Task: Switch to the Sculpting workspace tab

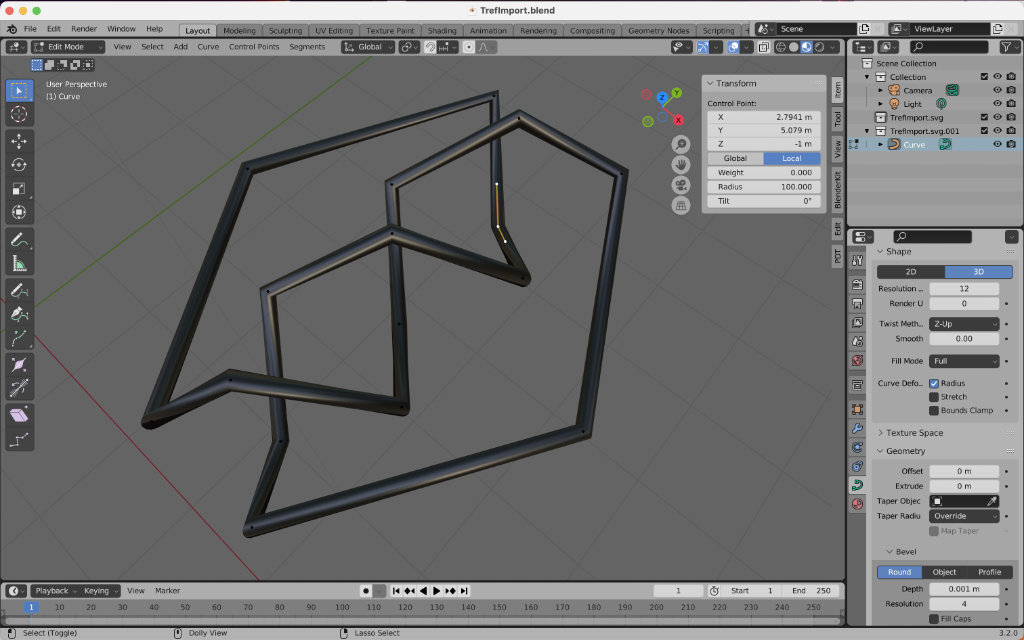Action: (x=285, y=30)
